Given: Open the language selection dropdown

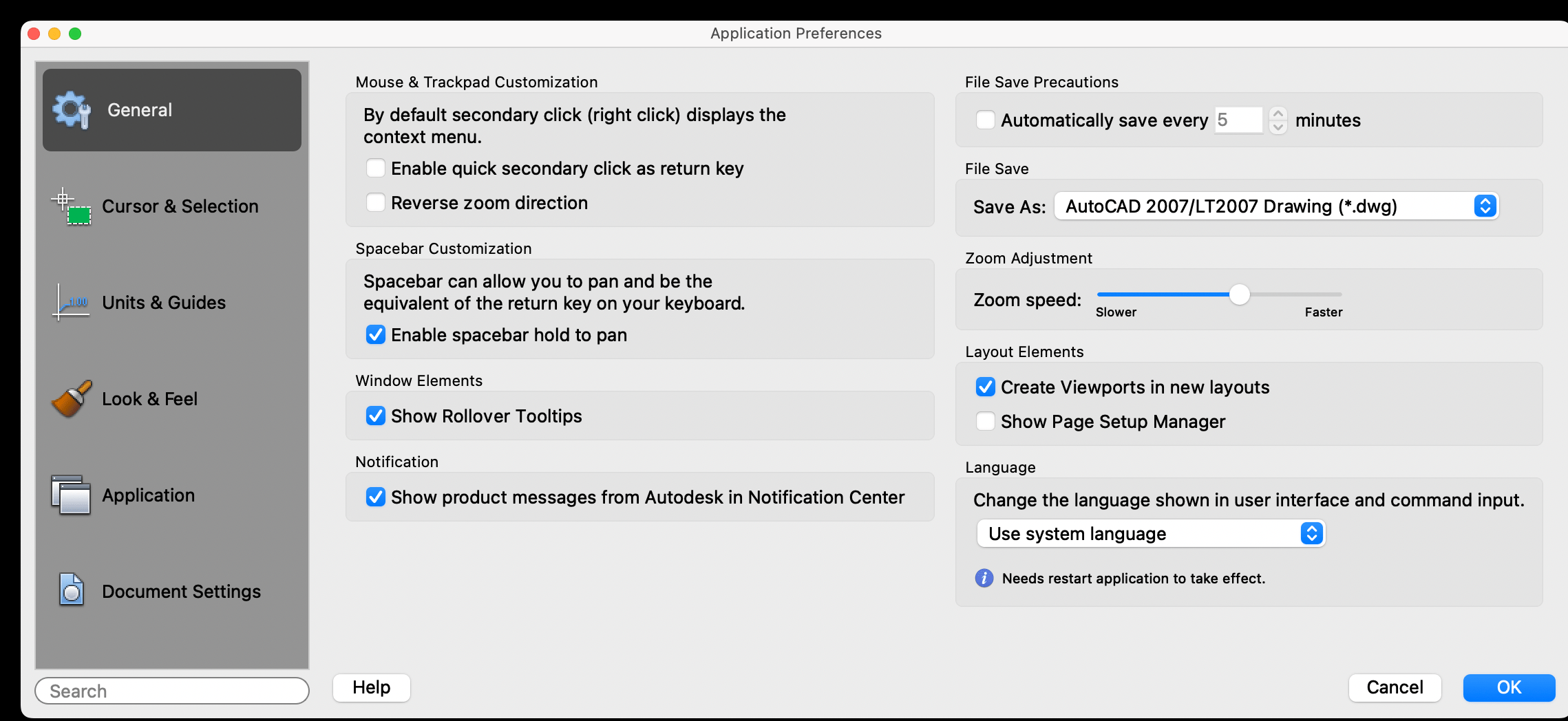Looking at the screenshot, I should tap(1310, 533).
